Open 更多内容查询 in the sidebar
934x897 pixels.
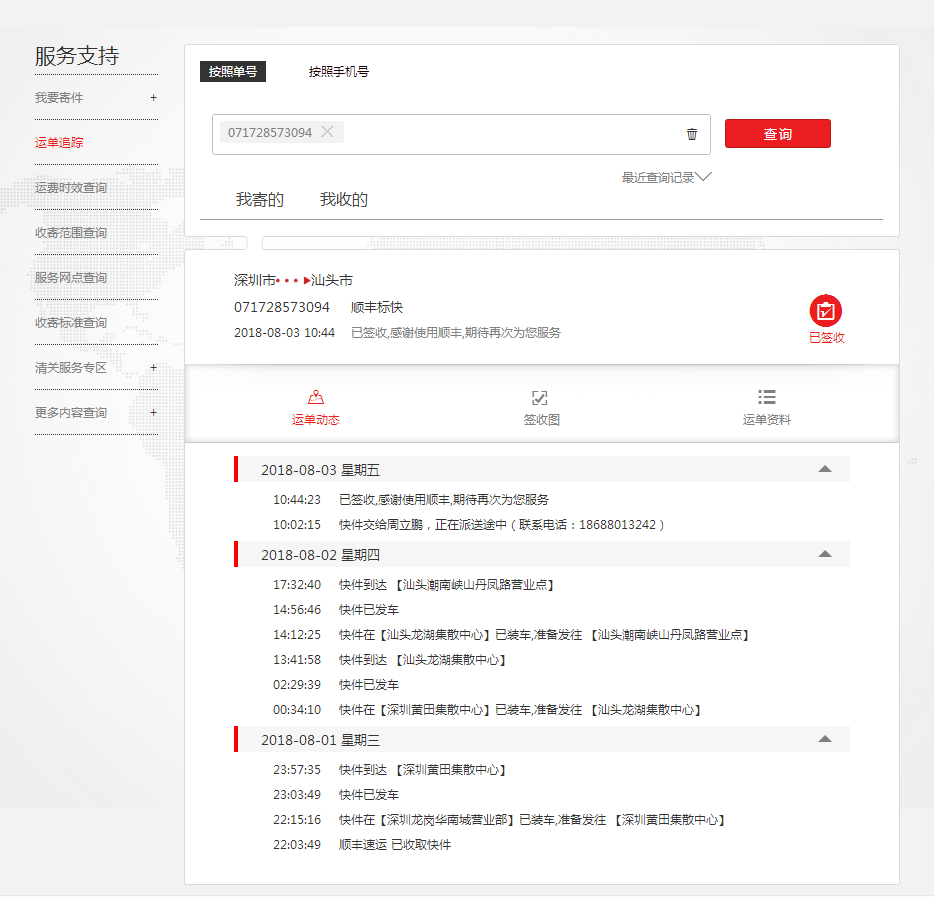pos(71,413)
